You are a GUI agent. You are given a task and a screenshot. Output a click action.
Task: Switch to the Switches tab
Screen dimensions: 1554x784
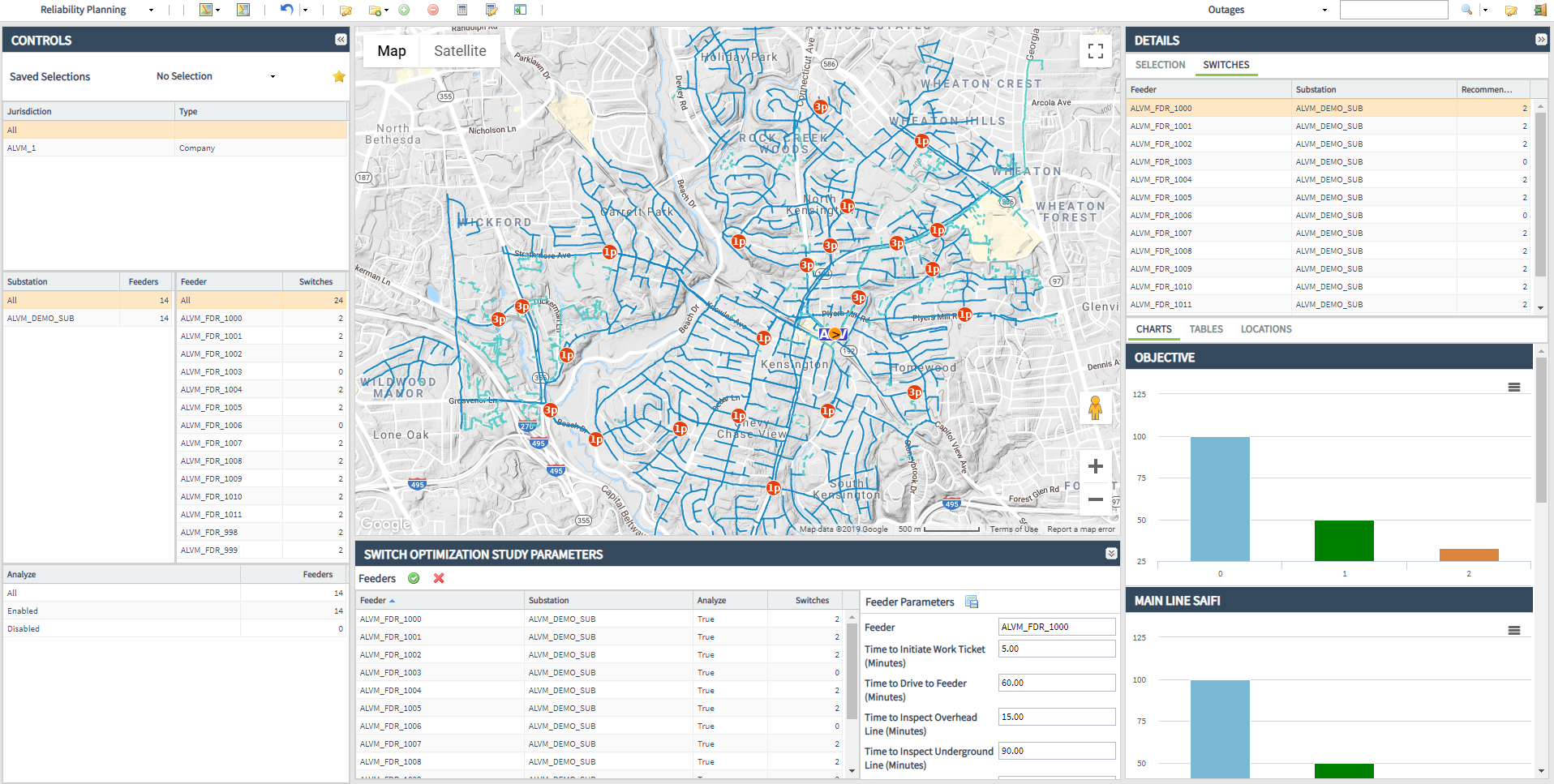pos(1226,65)
